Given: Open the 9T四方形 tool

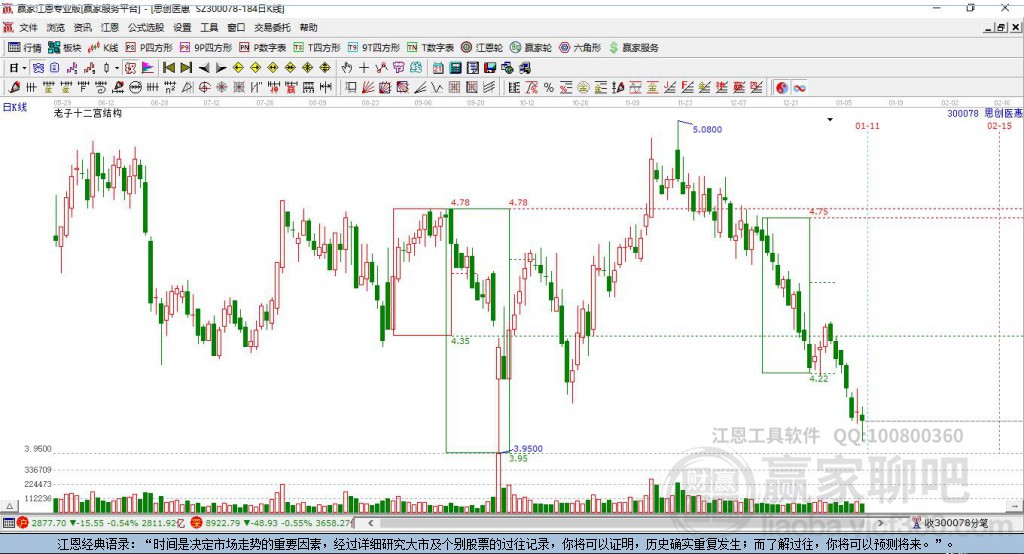Looking at the screenshot, I should 374,48.
